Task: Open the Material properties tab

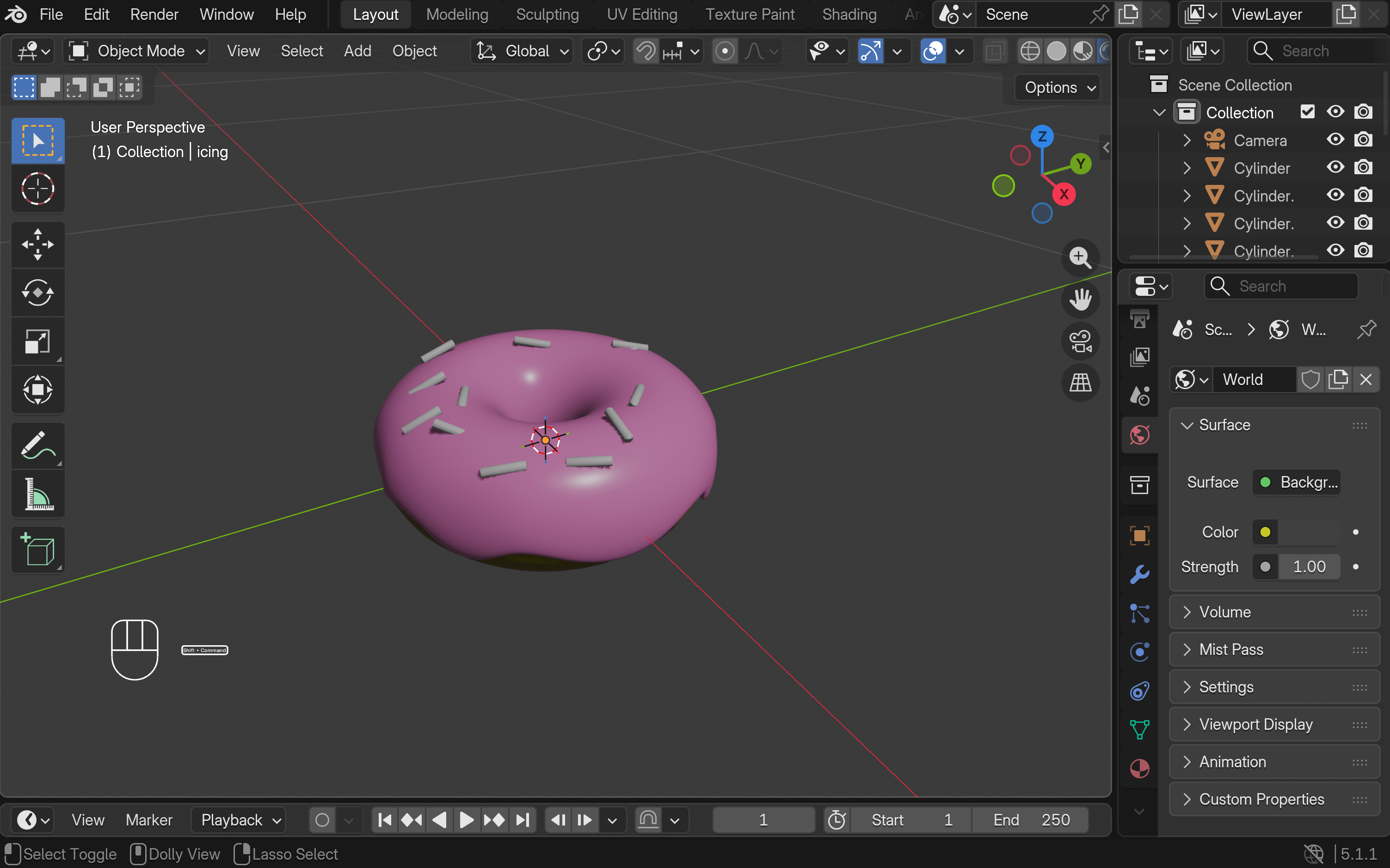Action: click(x=1139, y=768)
